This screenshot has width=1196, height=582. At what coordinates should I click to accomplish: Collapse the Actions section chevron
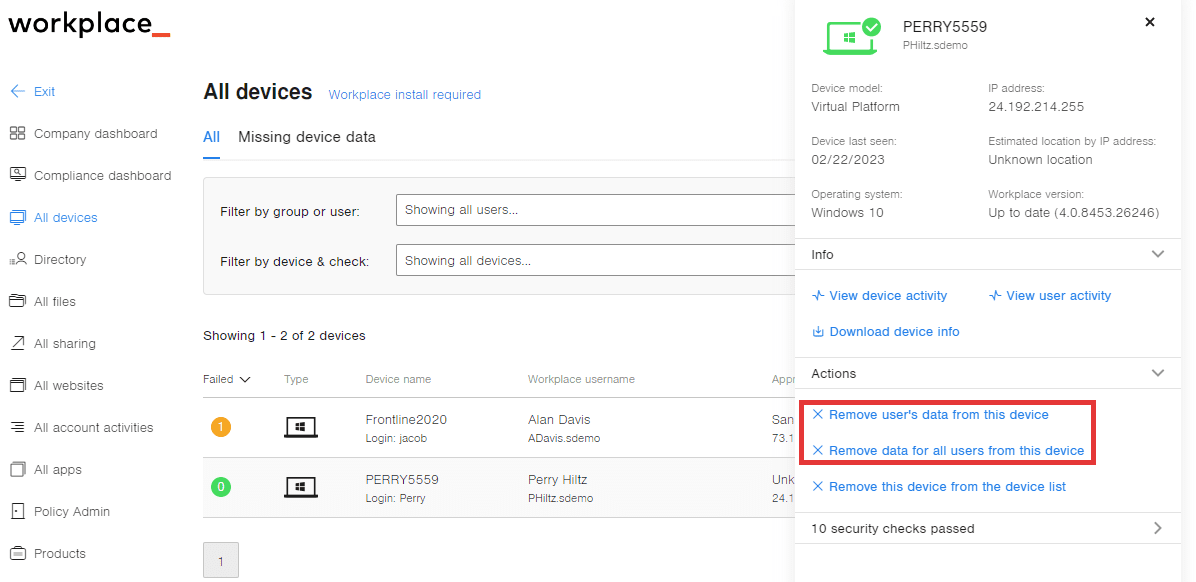pos(1158,373)
